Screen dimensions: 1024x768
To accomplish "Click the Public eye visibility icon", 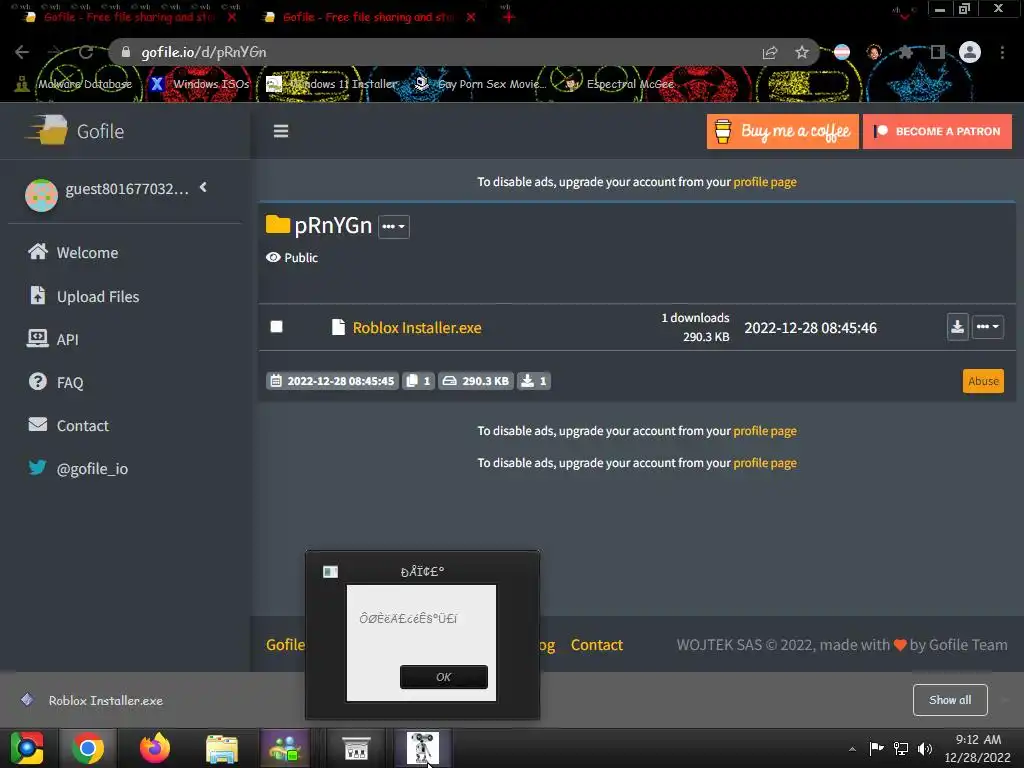I will point(273,257).
